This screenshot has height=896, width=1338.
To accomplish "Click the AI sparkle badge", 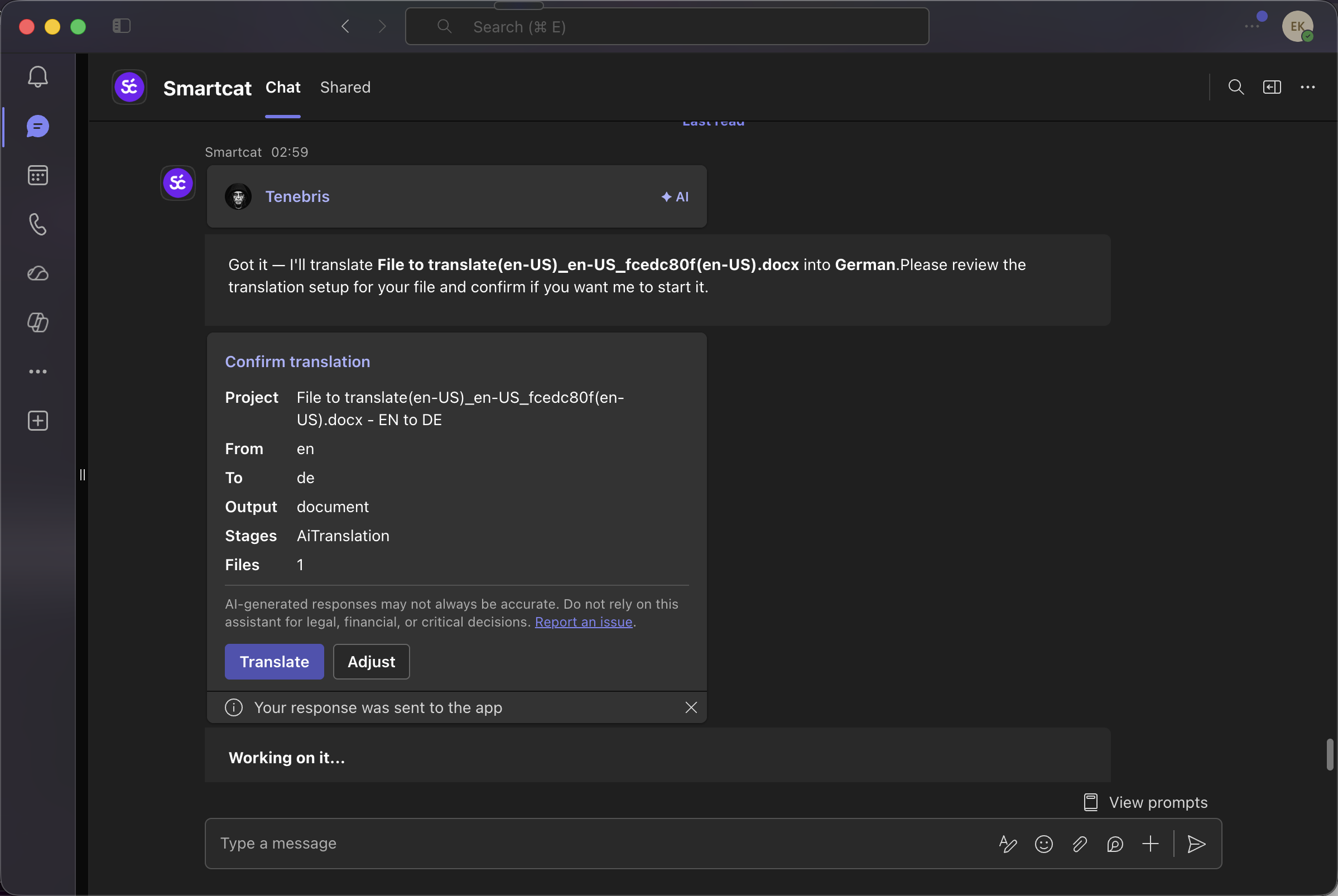I will click(x=675, y=196).
